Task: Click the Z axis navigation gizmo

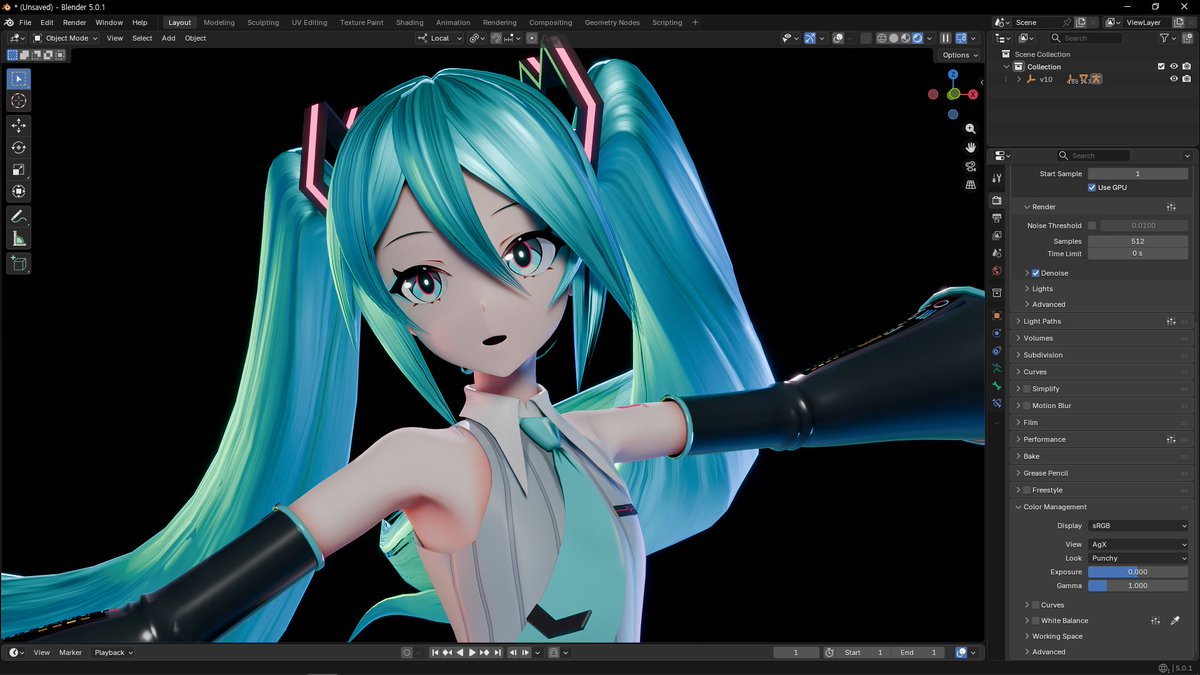Action: [953, 75]
